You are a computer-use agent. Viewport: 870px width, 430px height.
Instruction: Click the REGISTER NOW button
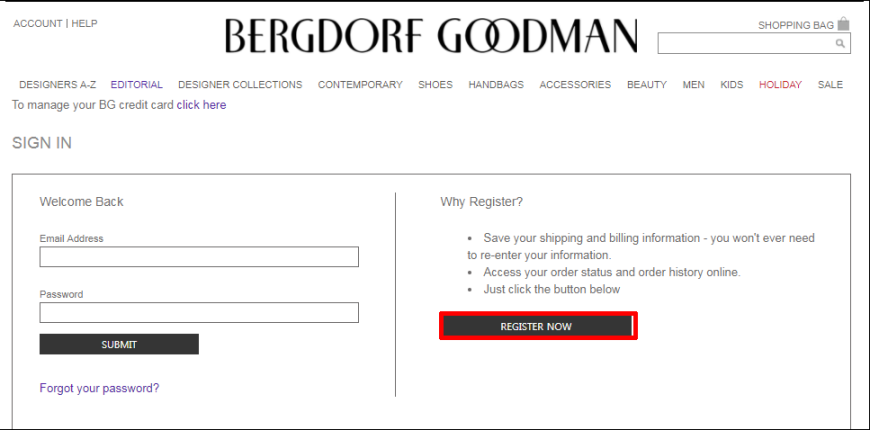click(x=538, y=326)
